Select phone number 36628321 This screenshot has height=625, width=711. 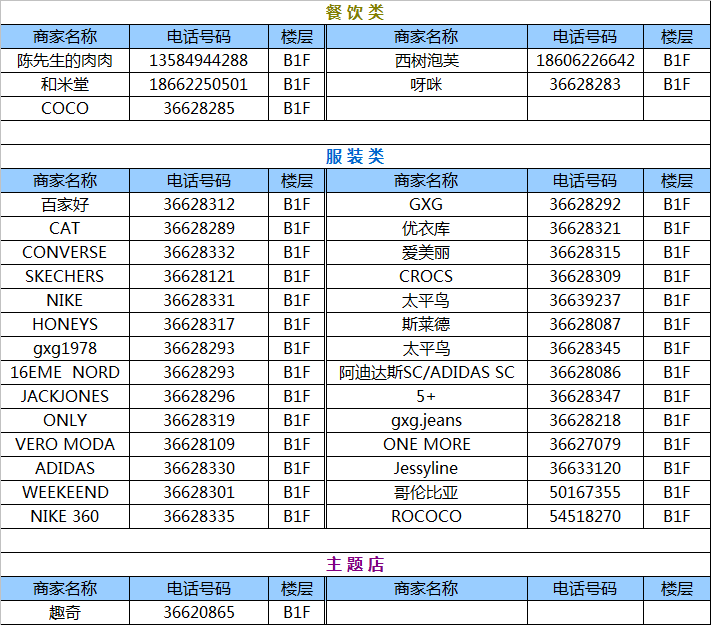point(585,228)
